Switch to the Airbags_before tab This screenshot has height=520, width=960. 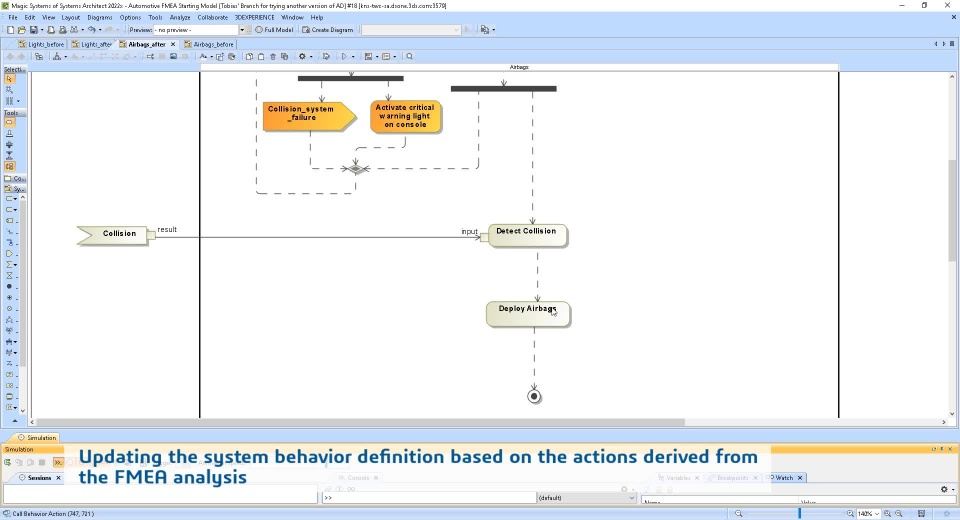[x=209, y=44]
